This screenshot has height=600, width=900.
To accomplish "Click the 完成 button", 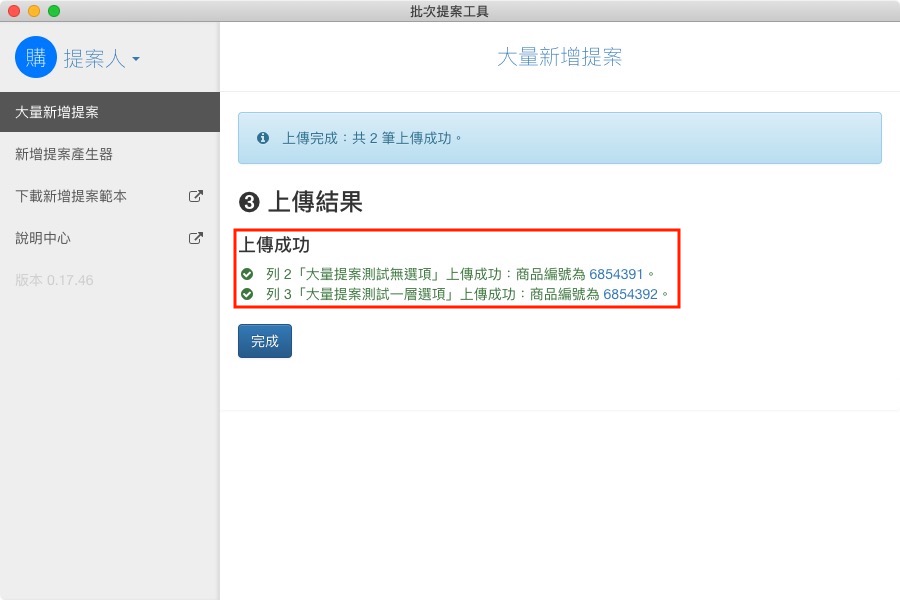I will 265,341.
